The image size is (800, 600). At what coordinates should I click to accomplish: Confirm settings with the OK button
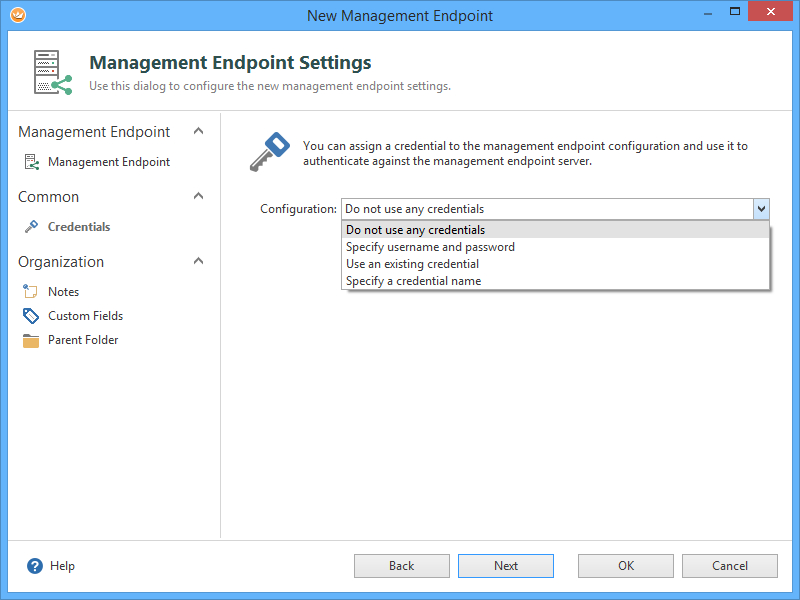(x=625, y=566)
